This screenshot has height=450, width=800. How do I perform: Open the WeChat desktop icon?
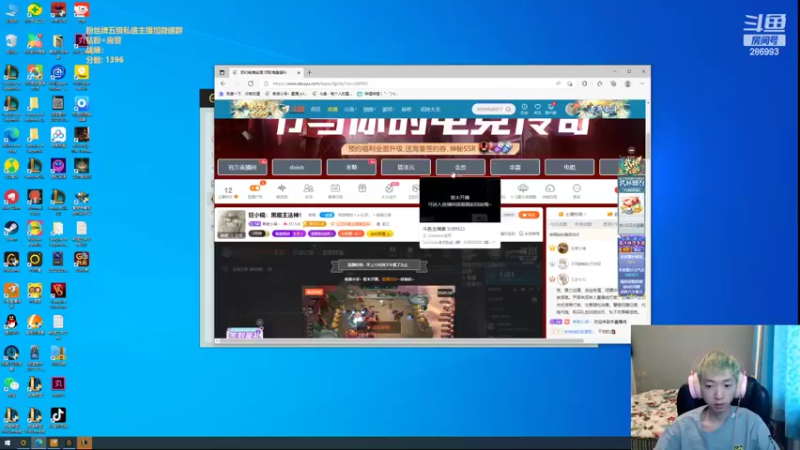coord(11,387)
